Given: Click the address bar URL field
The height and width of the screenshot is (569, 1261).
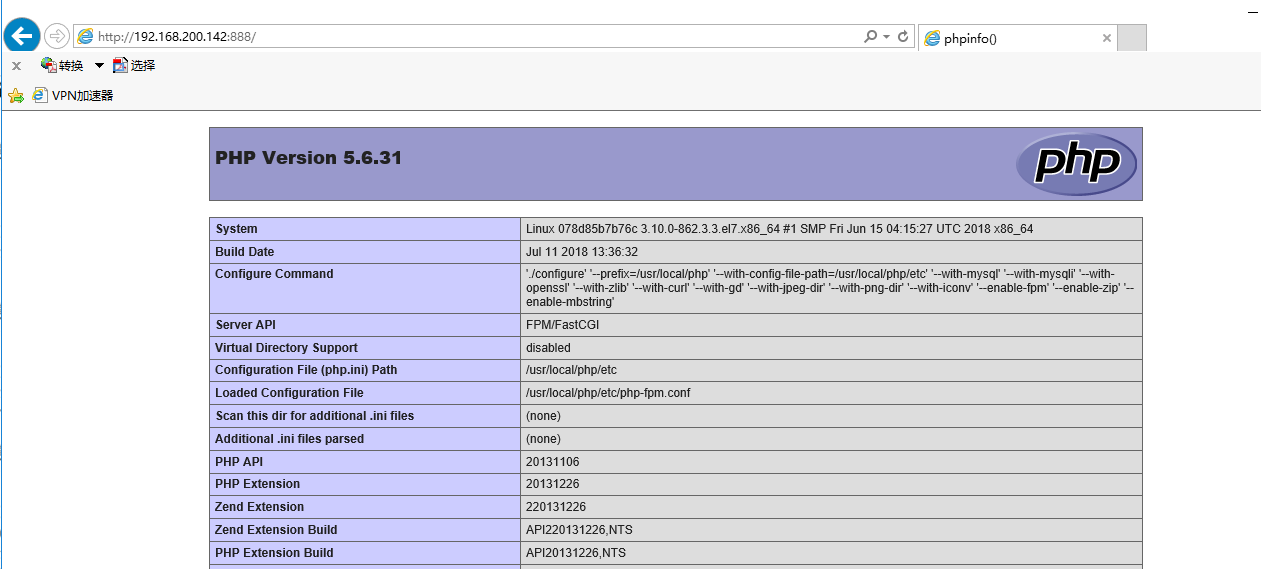Looking at the screenshot, I should coord(450,36).
